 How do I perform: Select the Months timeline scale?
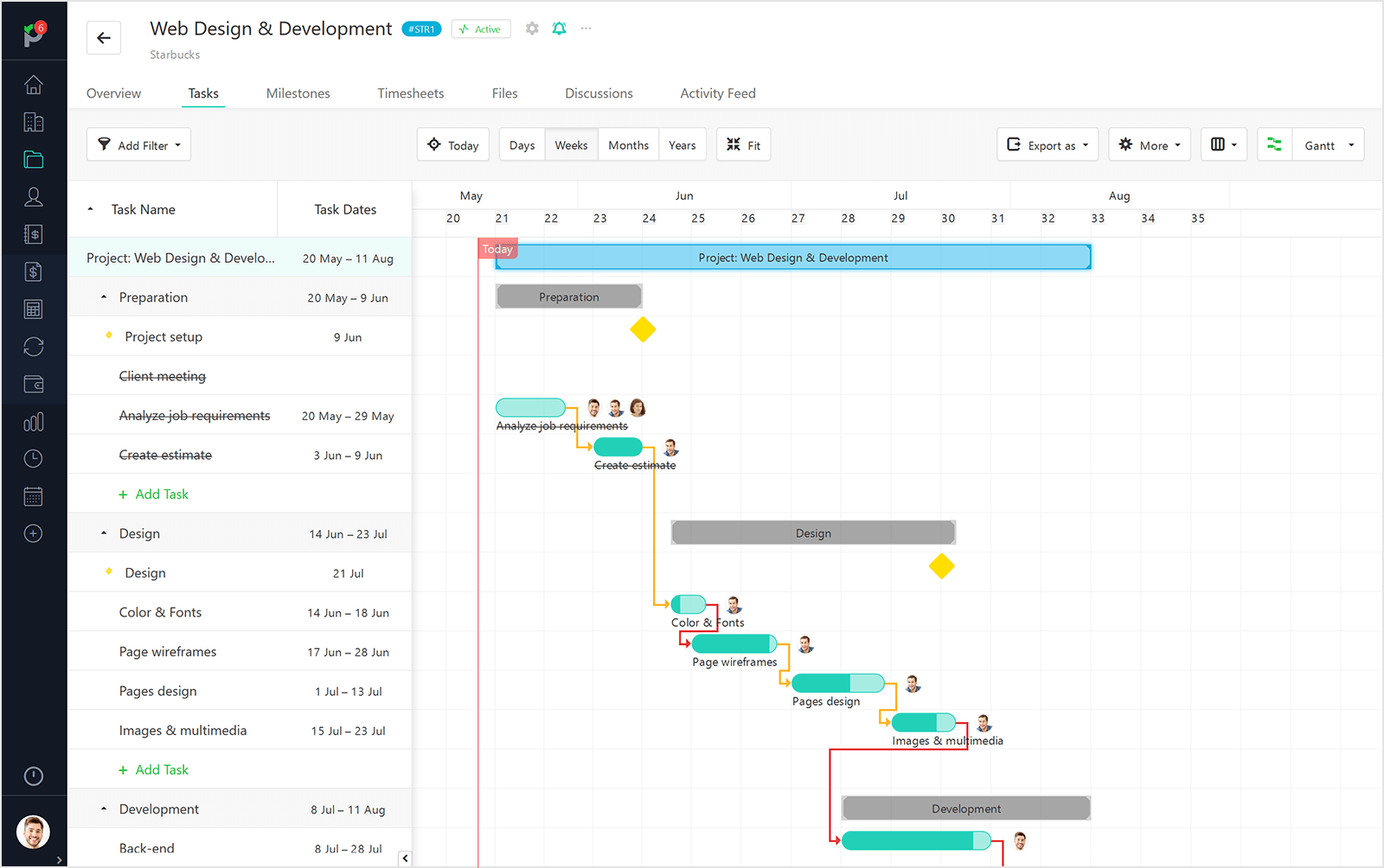pyautogui.click(x=629, y=145)
